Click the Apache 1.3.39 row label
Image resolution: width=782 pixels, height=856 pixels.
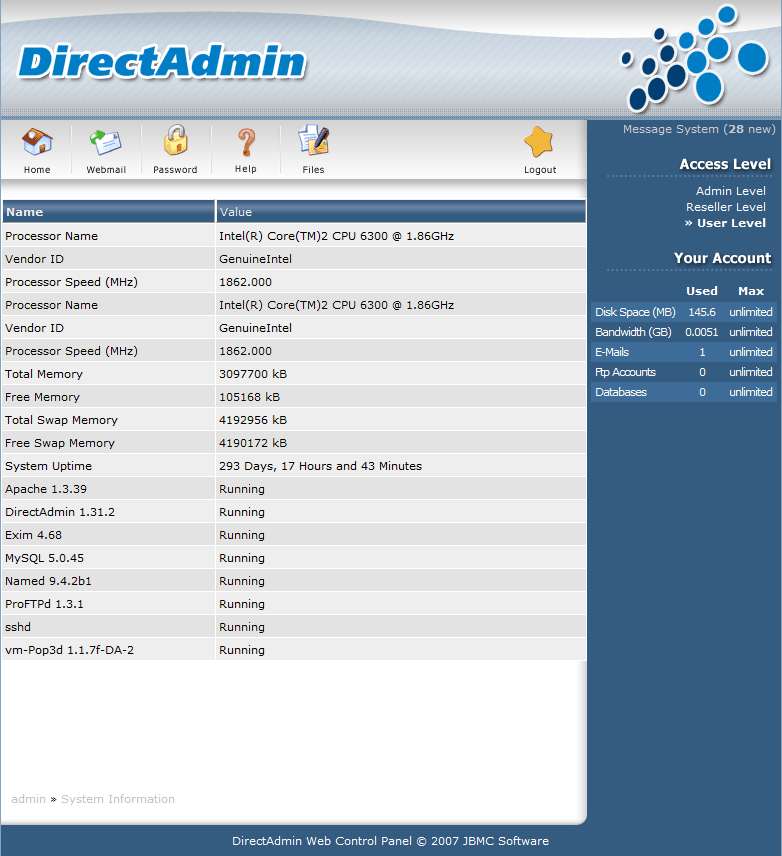click(x=46, y=489)
